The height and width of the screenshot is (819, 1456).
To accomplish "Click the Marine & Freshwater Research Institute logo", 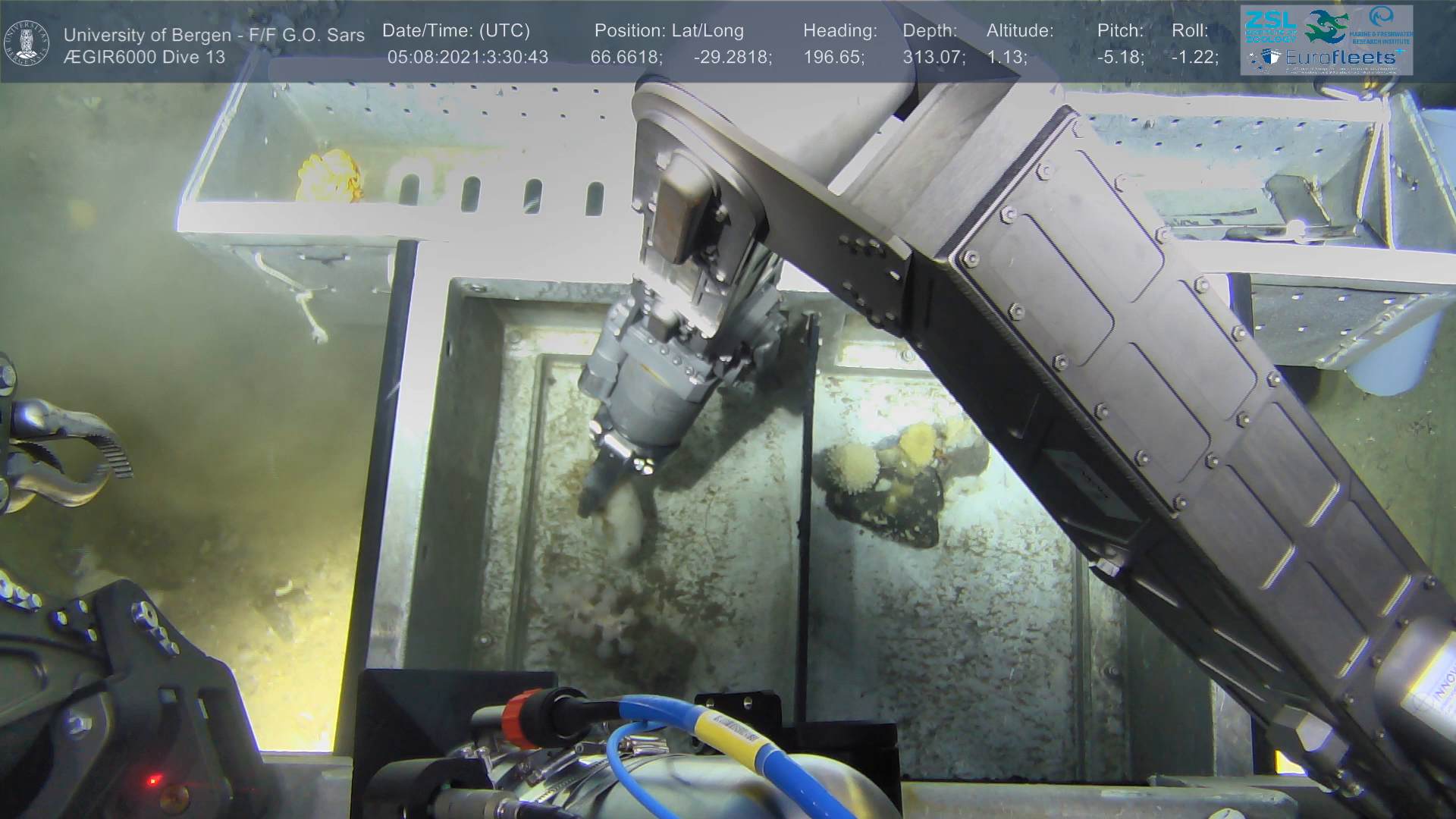I will (x=1382, y=25).
